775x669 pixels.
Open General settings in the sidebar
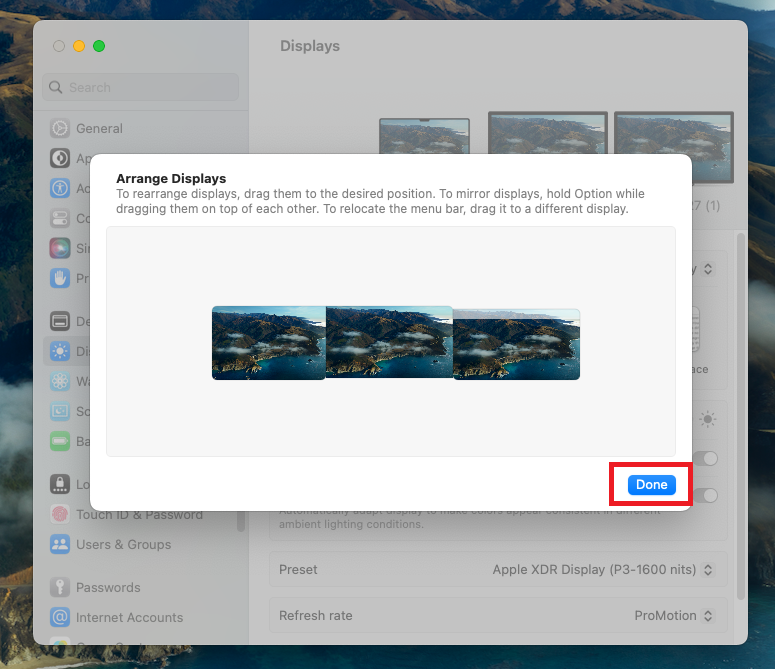pyautogui.click(x=99, y=128)
